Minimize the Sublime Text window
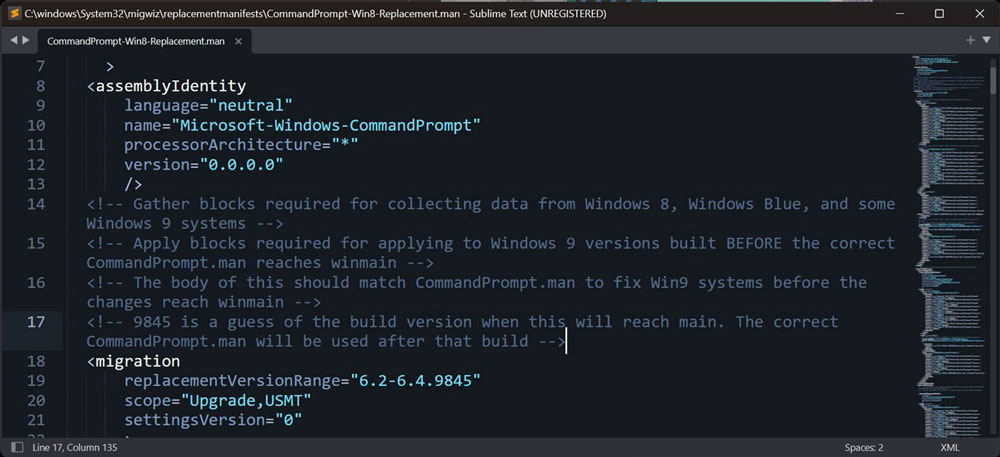The image size is (1000, 457). (900, 13)
